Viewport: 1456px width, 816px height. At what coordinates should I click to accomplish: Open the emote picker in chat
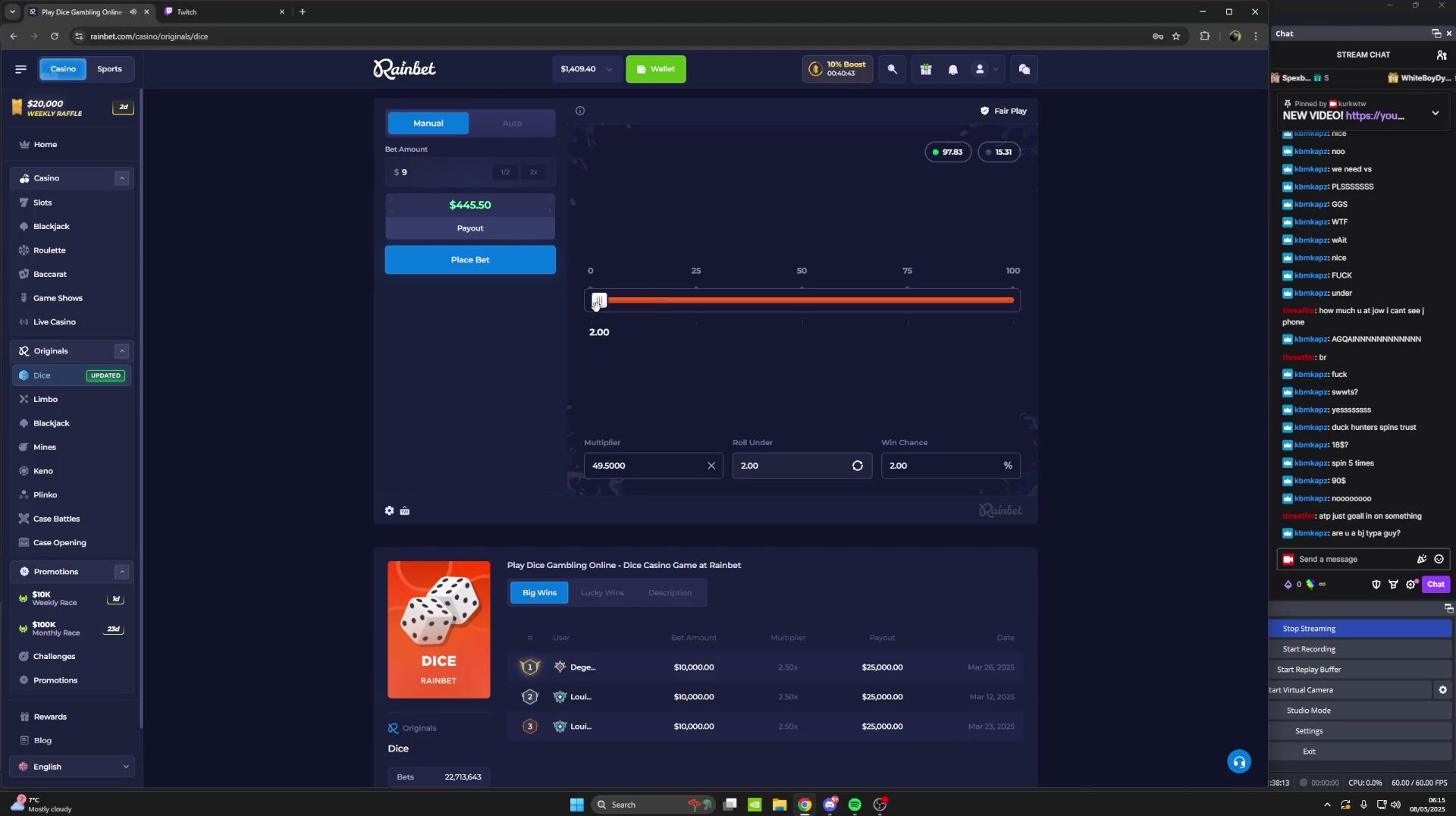[1439, 559]
